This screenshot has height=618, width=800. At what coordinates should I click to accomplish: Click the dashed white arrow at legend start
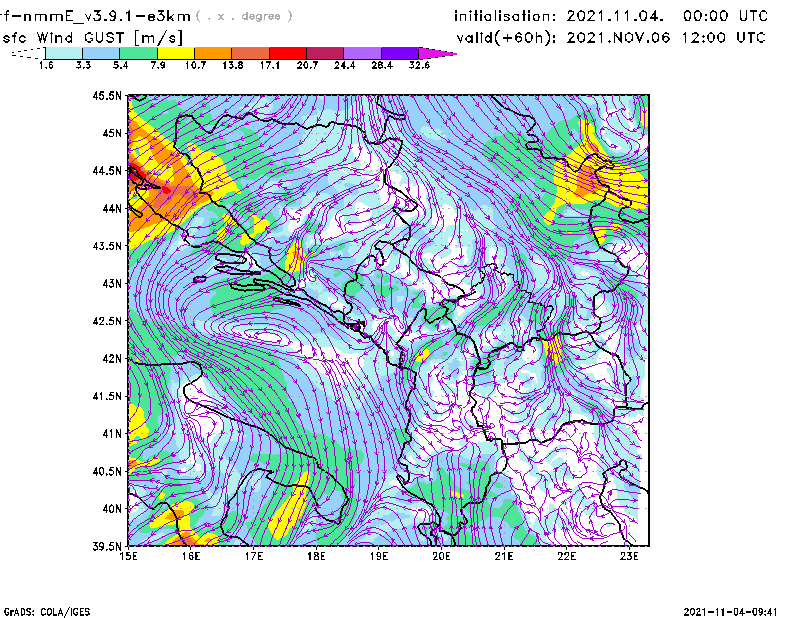(x=28, y=53)
